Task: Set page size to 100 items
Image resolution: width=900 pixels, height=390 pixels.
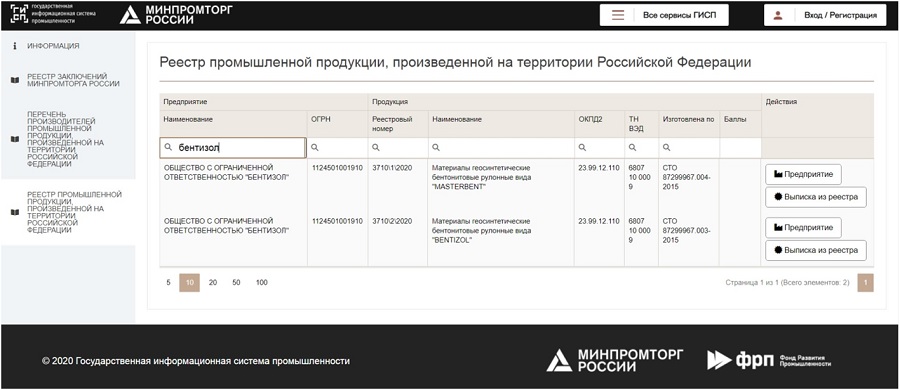Action: pos(262,283)
